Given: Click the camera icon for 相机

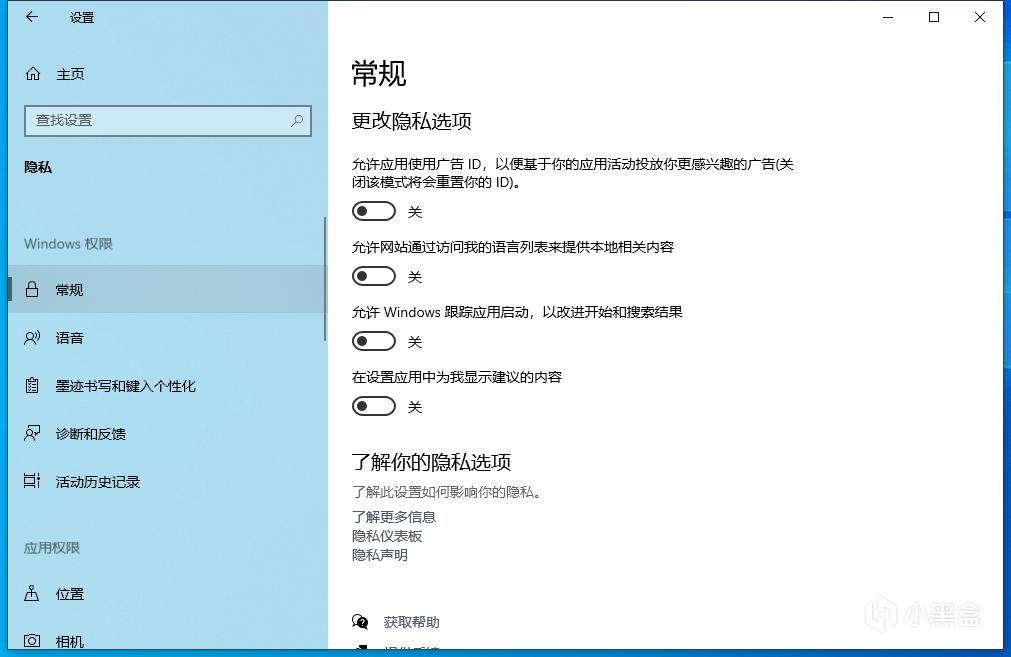Looking at the screenshot, I should 32,641.
